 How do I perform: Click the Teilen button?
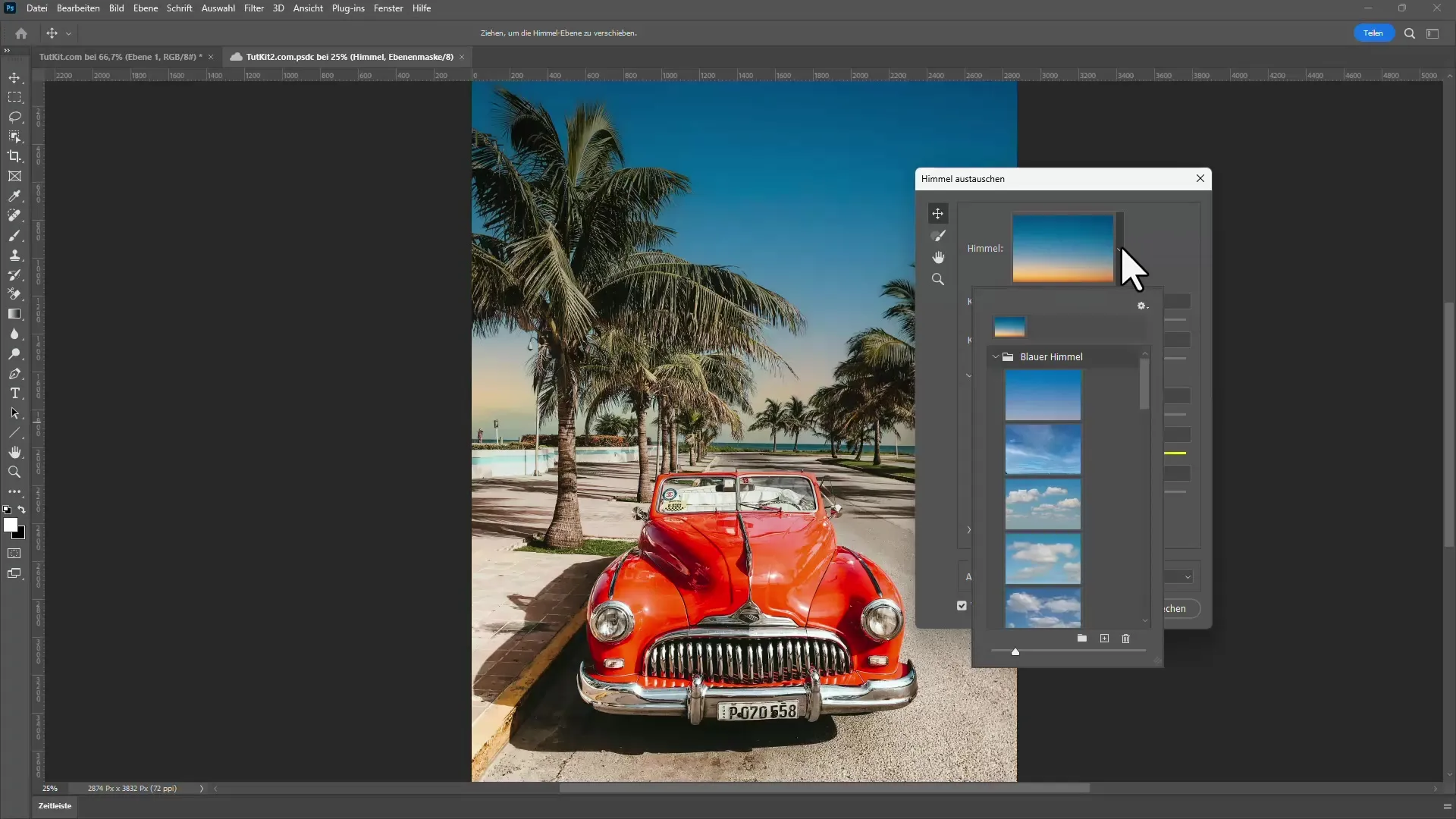pos(1373,33)
